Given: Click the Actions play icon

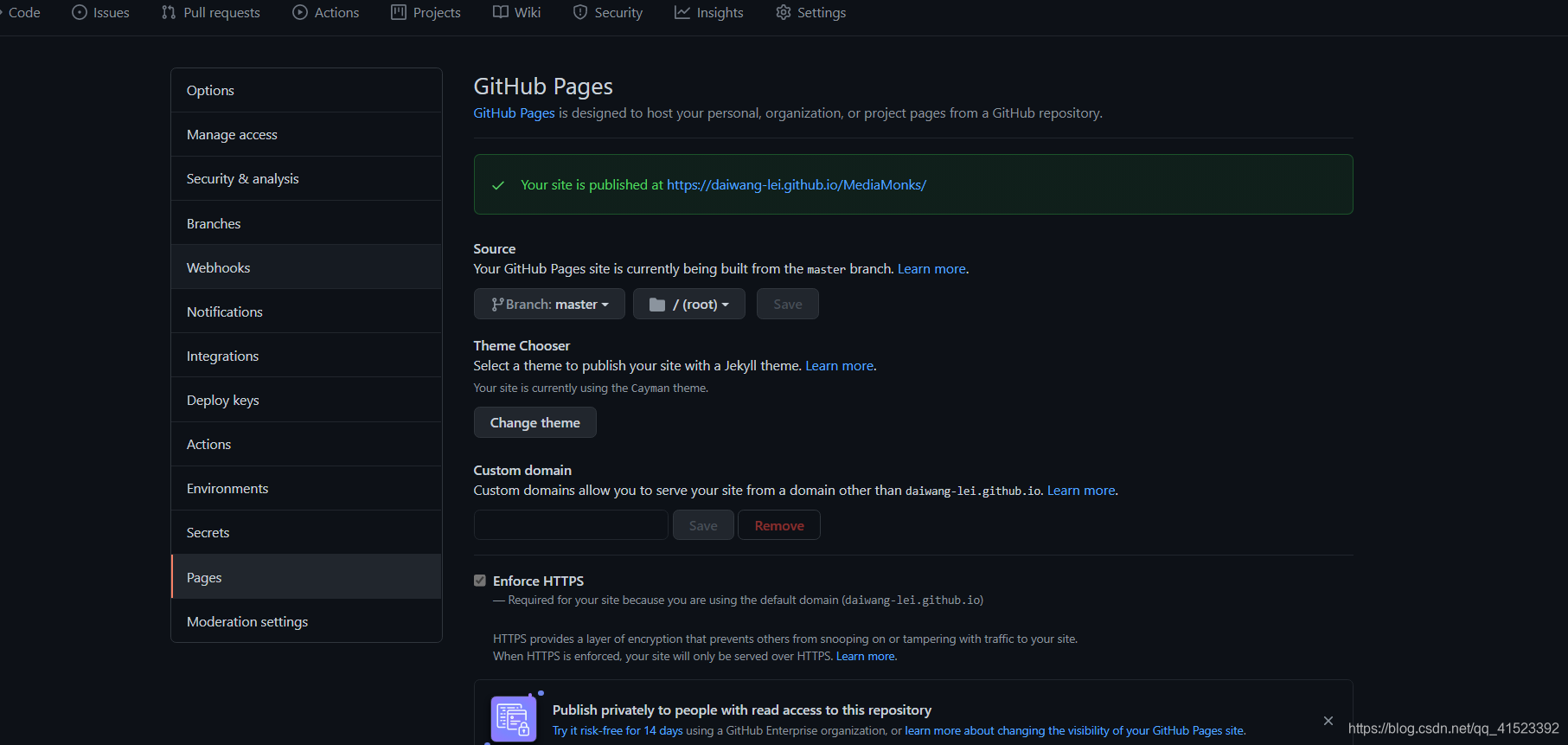Looking at the screenshot, I should [x=300, y=12].
